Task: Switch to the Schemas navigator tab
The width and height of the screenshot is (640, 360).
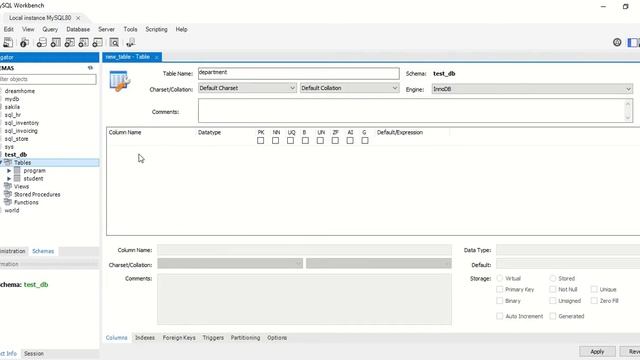Action: 43,251
